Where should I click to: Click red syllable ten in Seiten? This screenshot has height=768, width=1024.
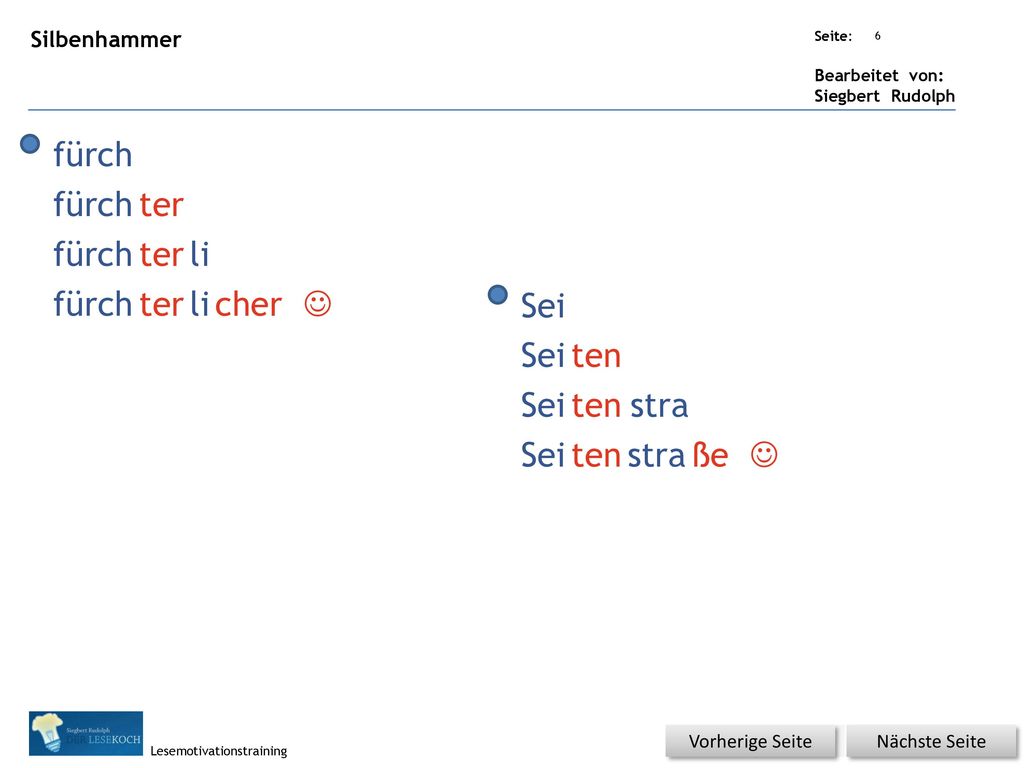[596, 356]
